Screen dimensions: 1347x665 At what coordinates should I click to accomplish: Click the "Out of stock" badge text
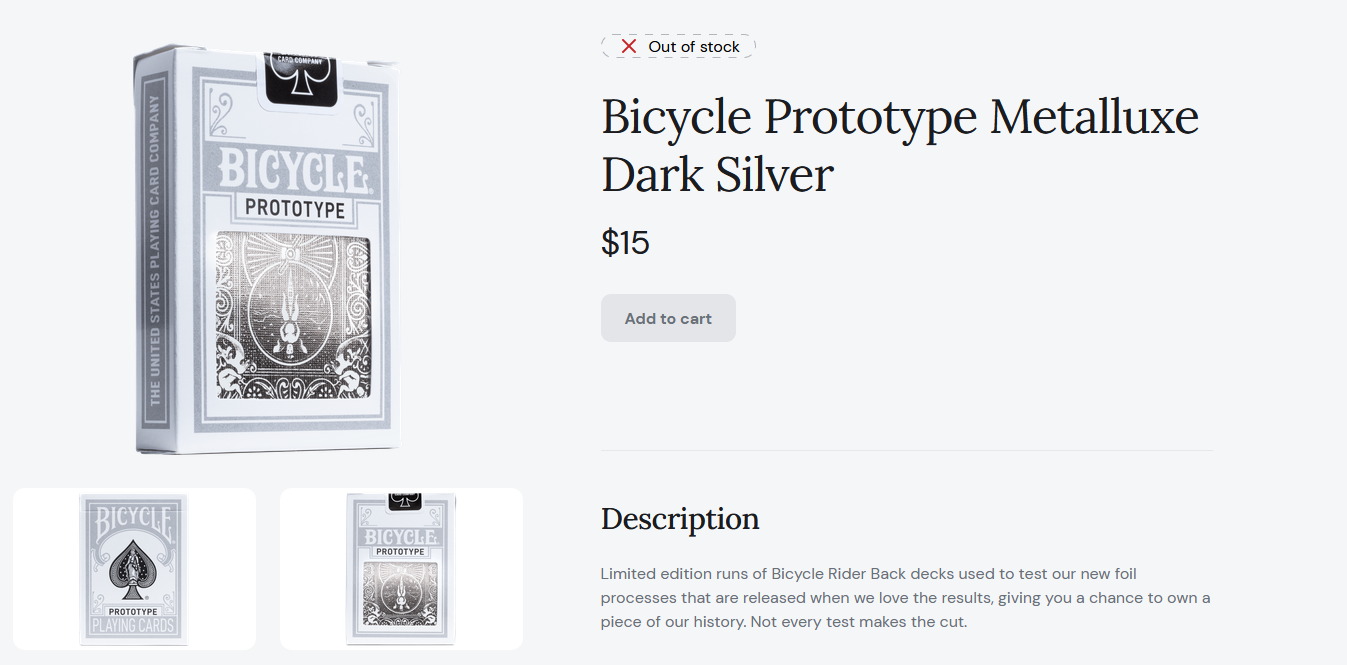pyautogui.click(x=694, y=47)
